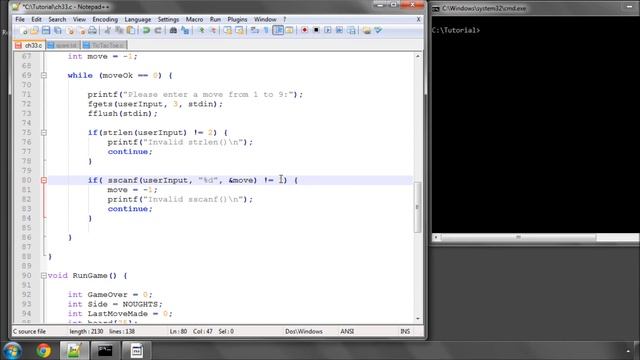Save the current recorded macro icon

point(351,31)
